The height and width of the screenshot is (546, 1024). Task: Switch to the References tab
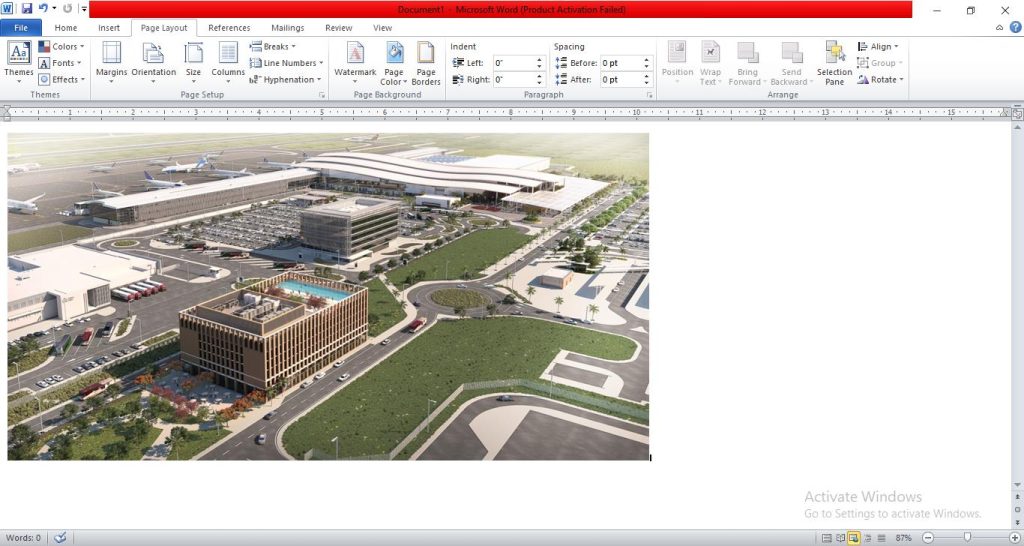tap(229, 27)
